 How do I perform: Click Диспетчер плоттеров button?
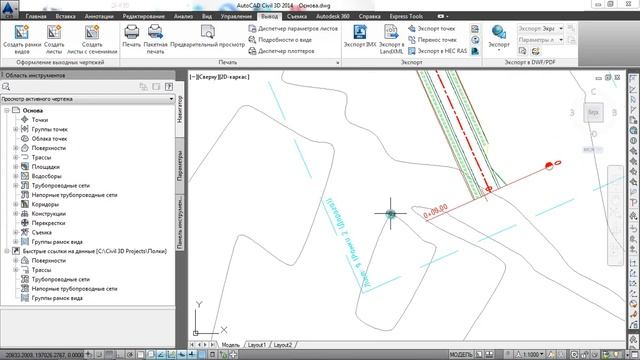[x=281, y=51]
